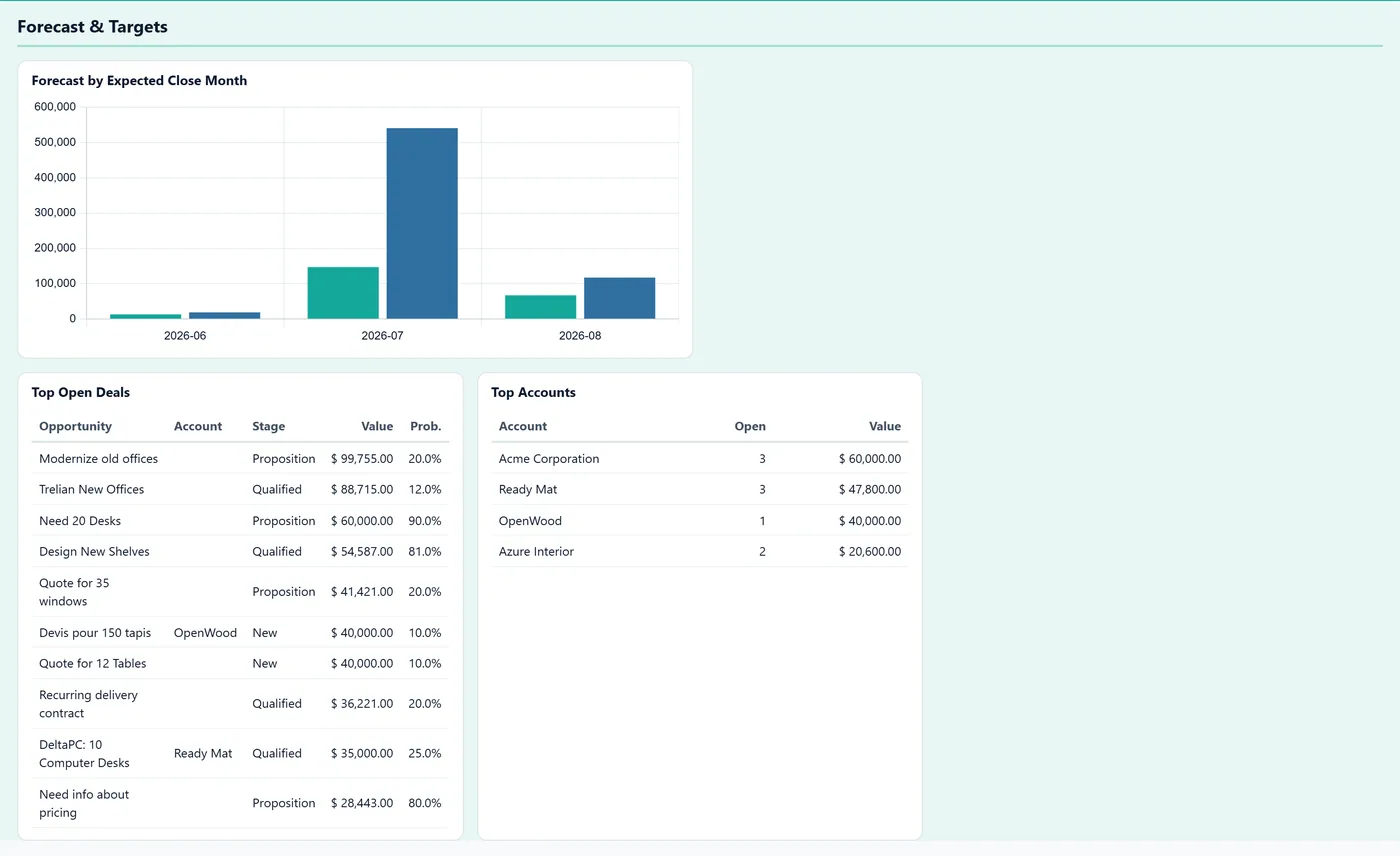Click the $ 99,755.00 value cell
This screenshot has height=856, width=1400.
click(x=362, y=459)
